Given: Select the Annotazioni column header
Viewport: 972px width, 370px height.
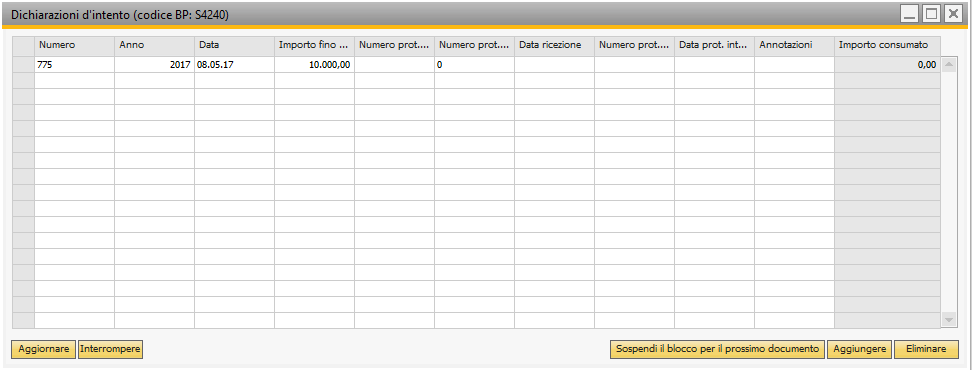Looking at the screenshot, I should pos(794,45).
